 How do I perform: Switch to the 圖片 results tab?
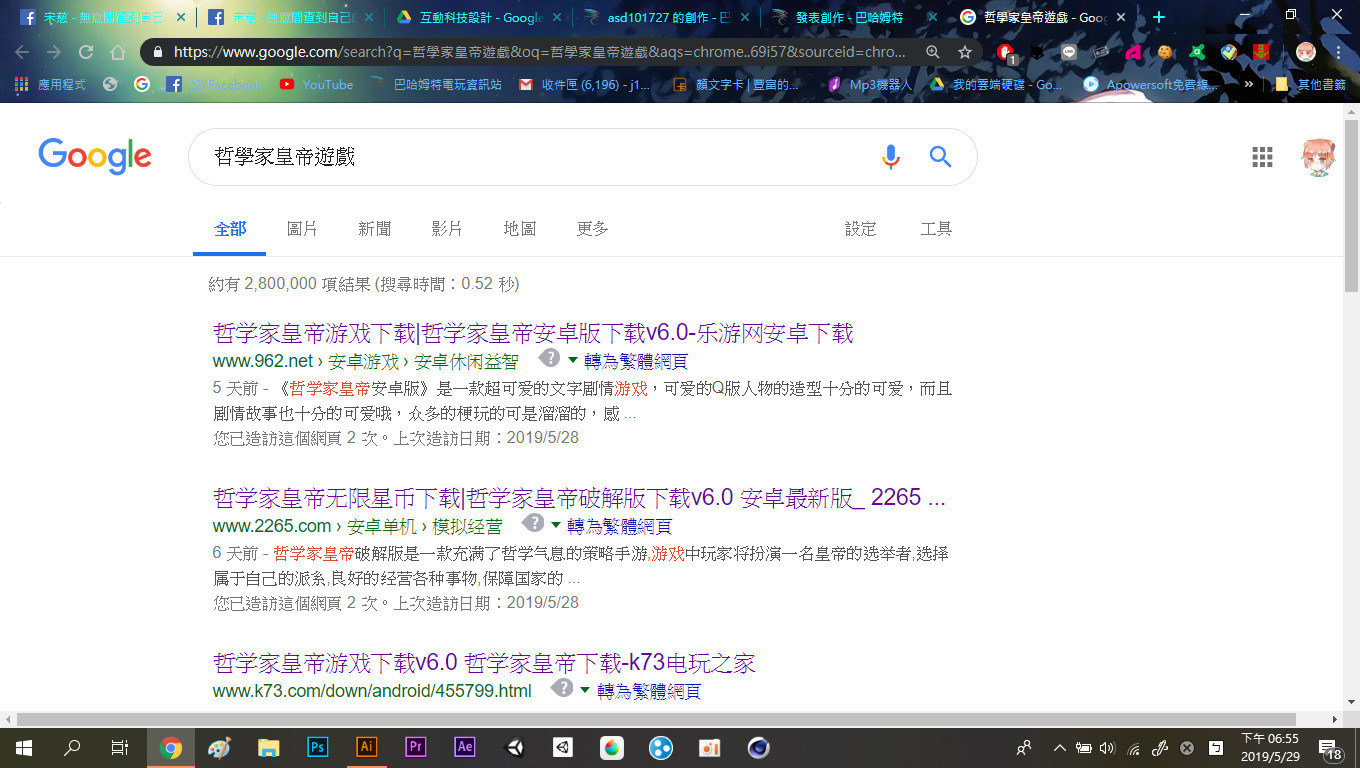click(x=302, y=228)
